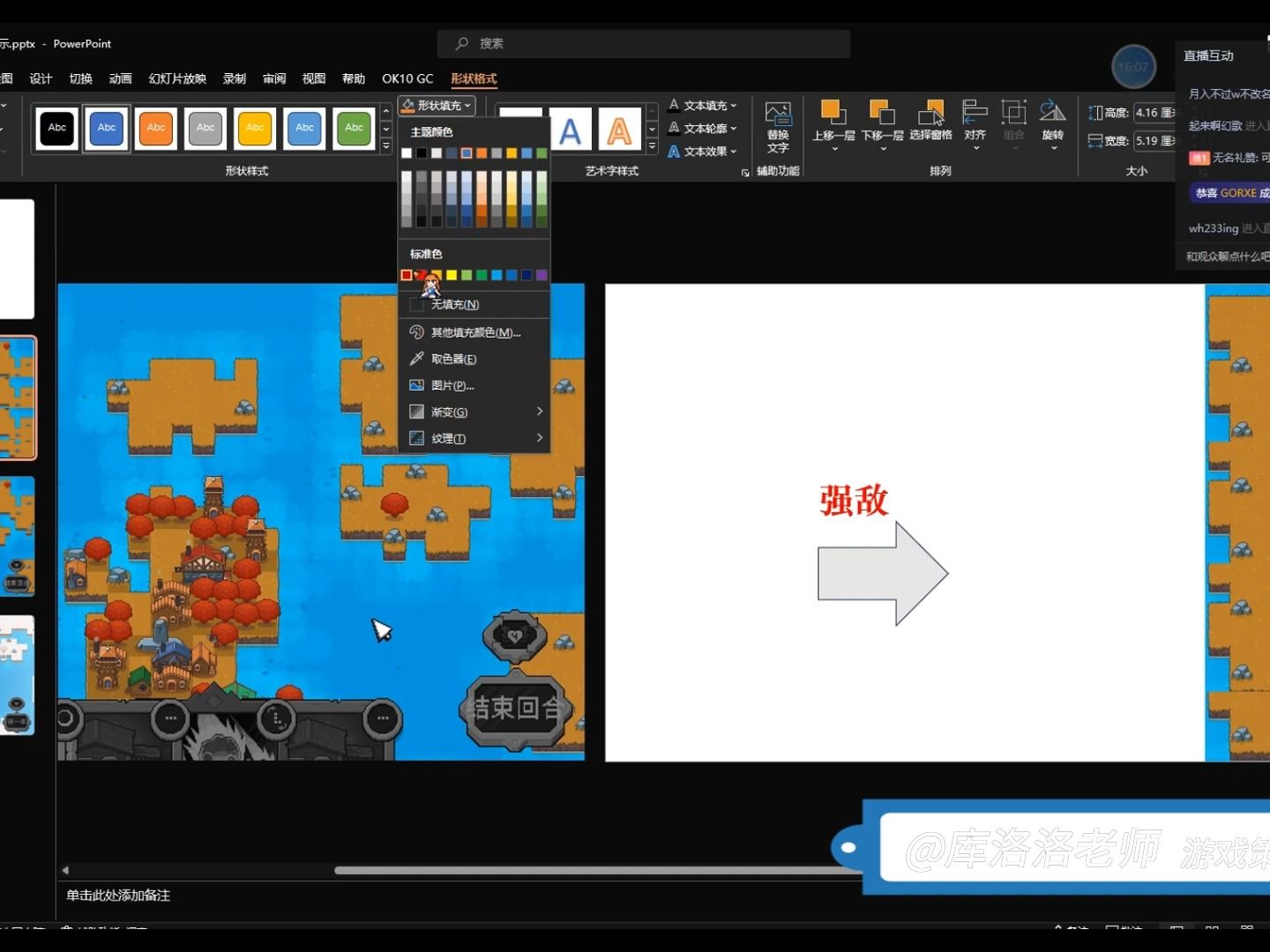Click the horizontal scrollbar thumb
The width and height of the screenshot is (1270, 952).
click(598, 870)
